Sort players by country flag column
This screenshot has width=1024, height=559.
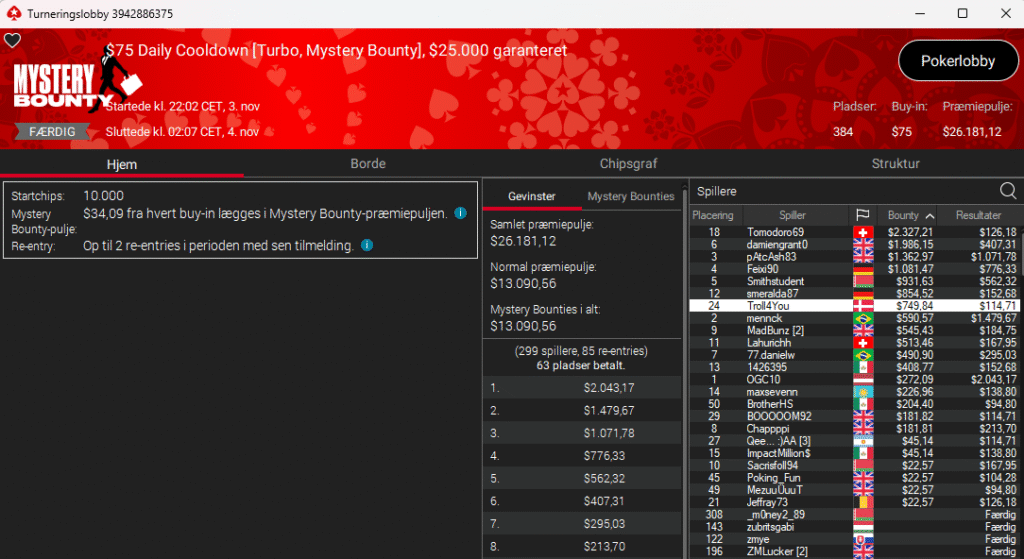[x=861, y=215]
